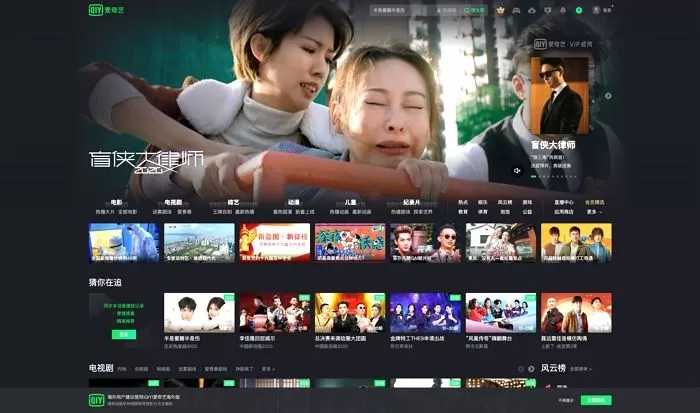Image resolution: width=700 pixels, height=413 pixels.
Task: Open the 动漫 channel
Action: click(x=293, y=202)
